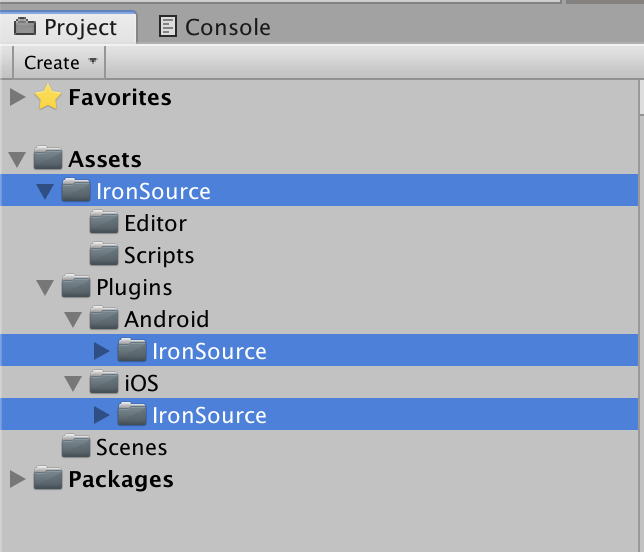Image resolution: width=644 pixels, height=552 pixels.
Task: Select the Favorites label
Action: coord(120,97)
